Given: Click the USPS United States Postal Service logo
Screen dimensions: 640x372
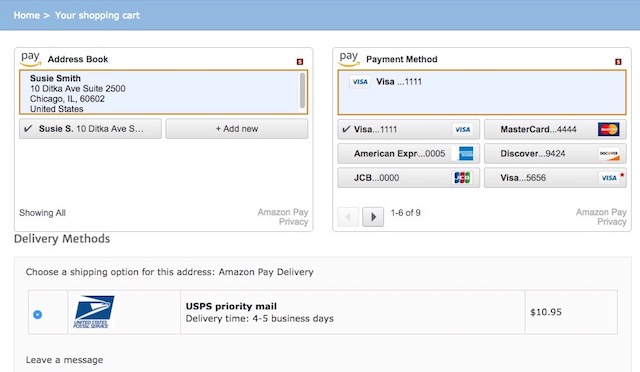Looking at the screenshot, I should pos(93,312).
